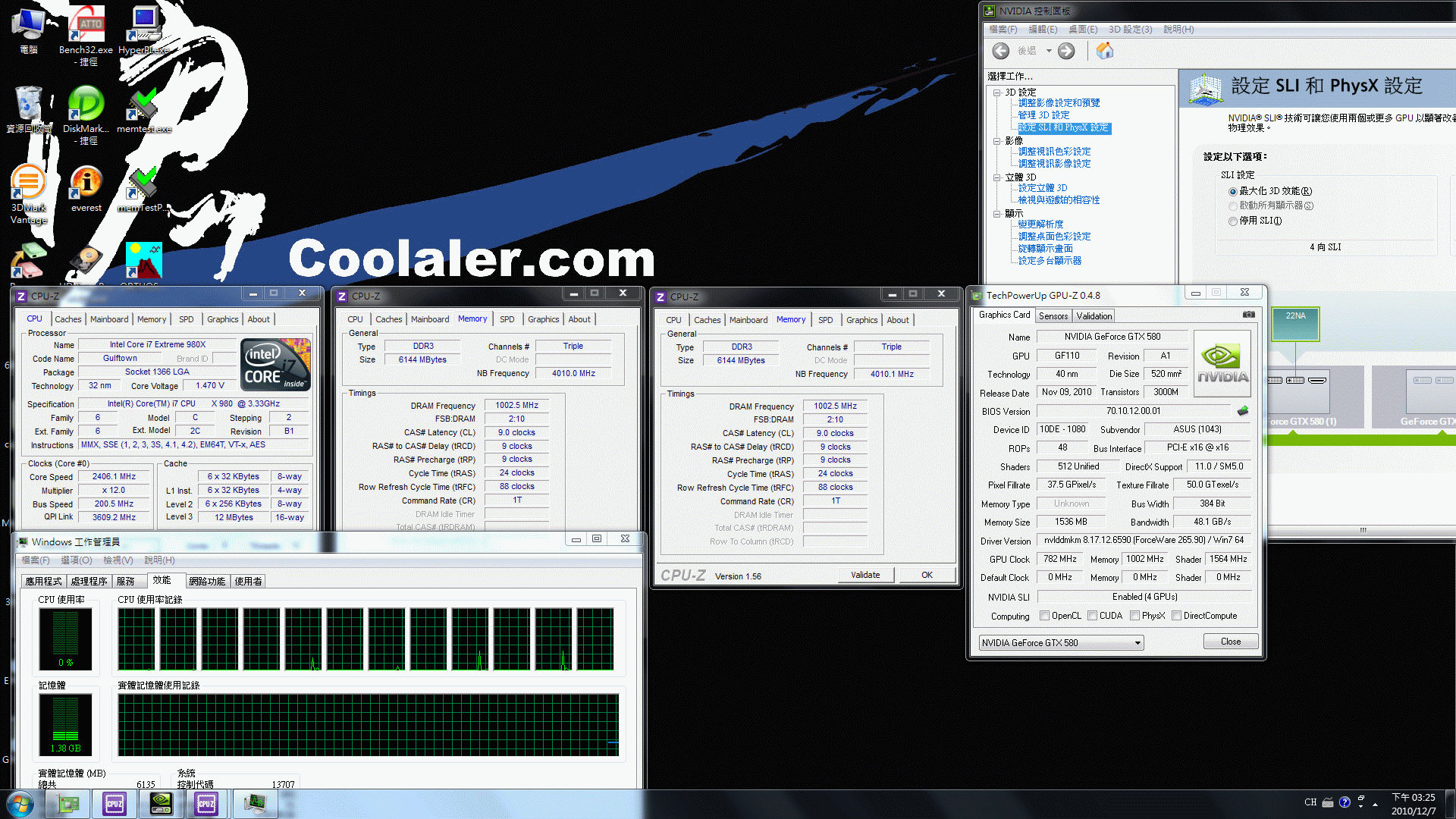Viewport: 1456px width, 819px height.
Task: Click the GPU-Z screenshot camera icon
Action: pyautogui.click(x=1248, y=315)
